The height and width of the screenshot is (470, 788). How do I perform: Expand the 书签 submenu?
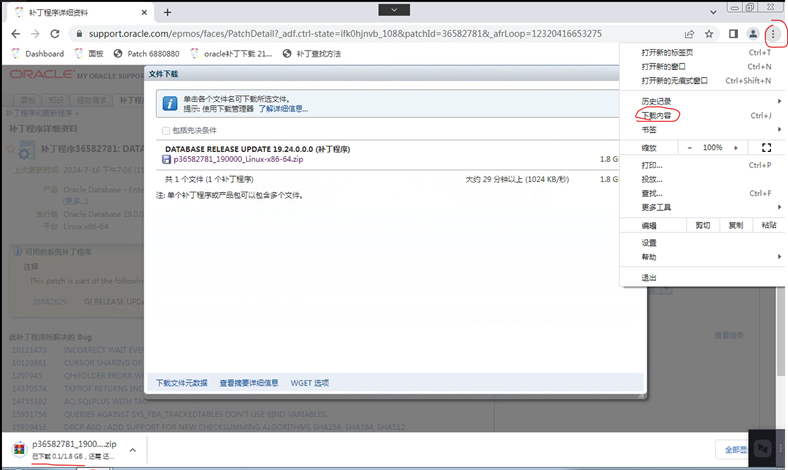click(x=703, y=130)
